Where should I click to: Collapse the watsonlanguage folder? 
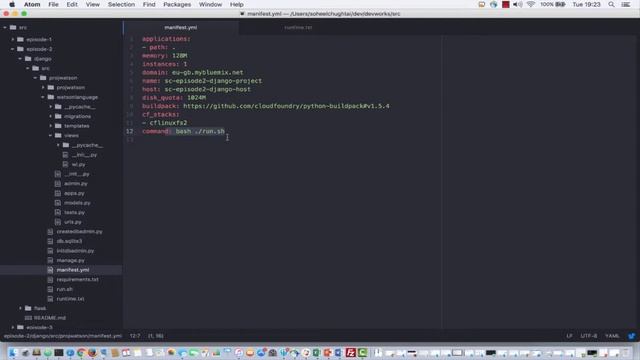pos(43,97)
